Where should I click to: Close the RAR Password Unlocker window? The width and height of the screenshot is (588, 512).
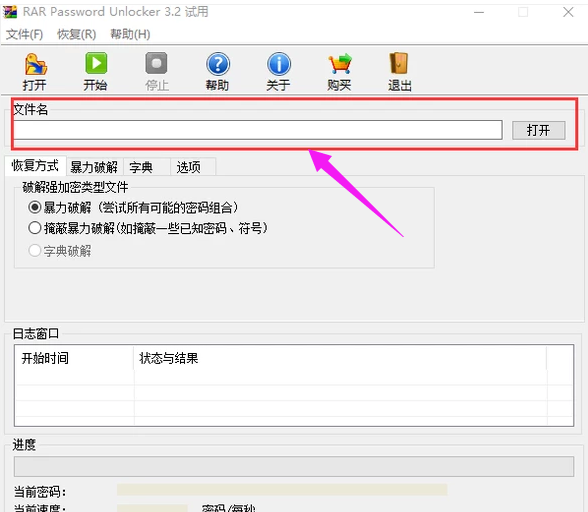click(568, 12)
